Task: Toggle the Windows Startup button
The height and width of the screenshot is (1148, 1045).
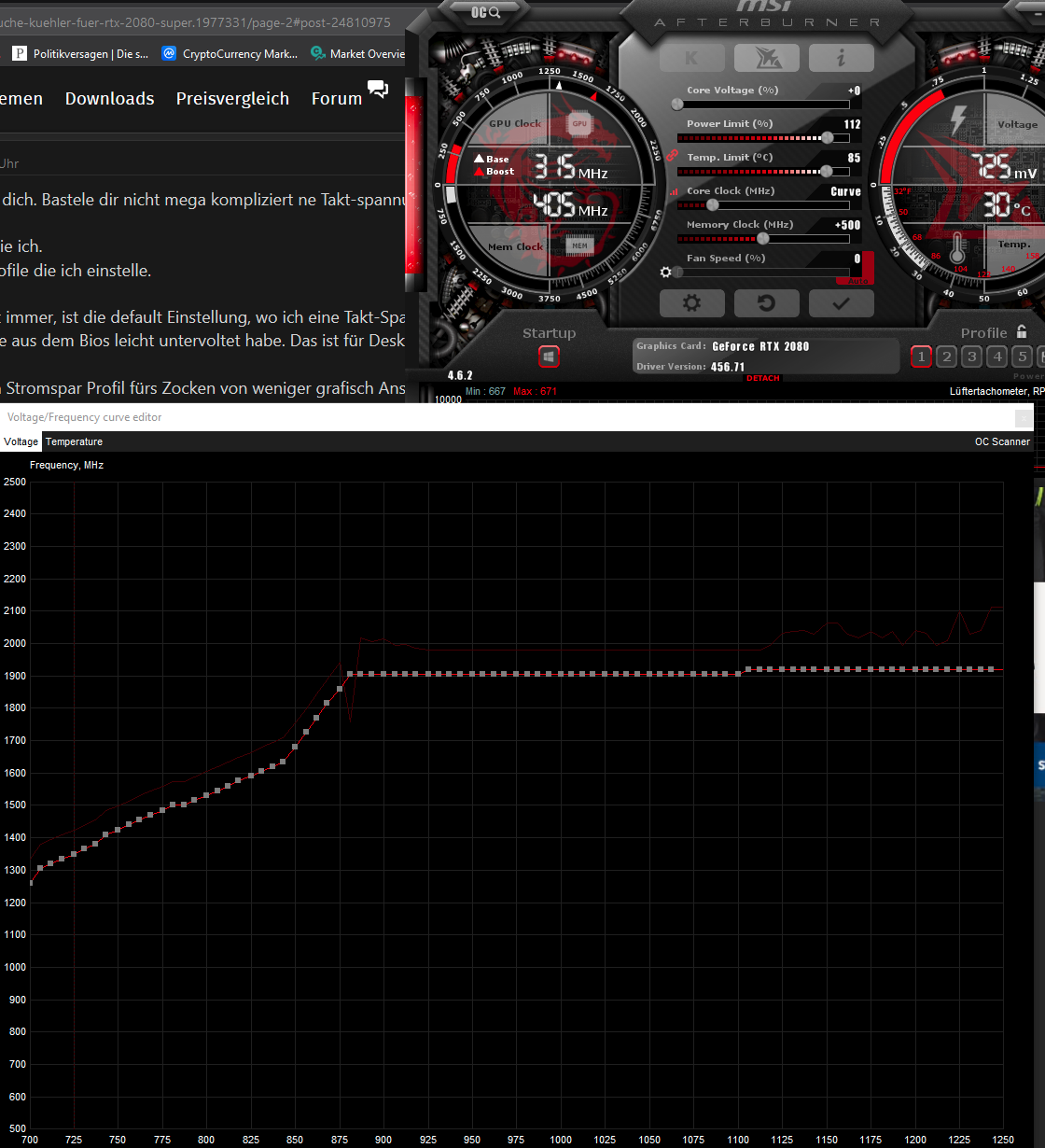Action: click(x=549, y=357)
